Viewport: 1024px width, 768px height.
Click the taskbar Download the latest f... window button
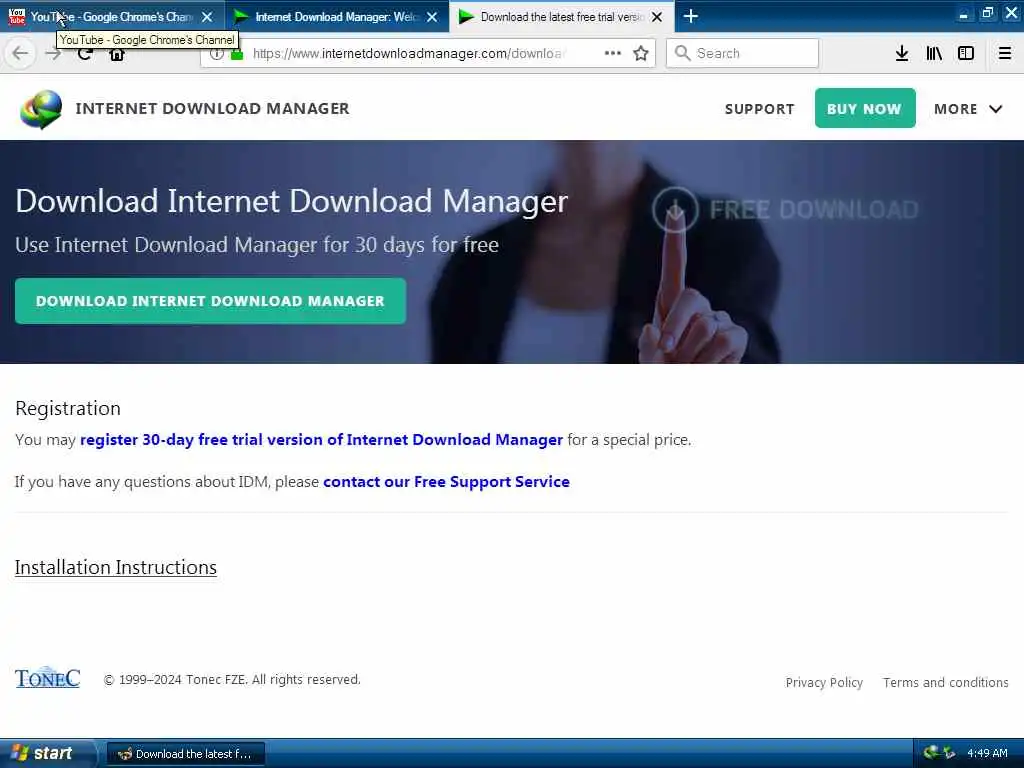click(185, 754)
